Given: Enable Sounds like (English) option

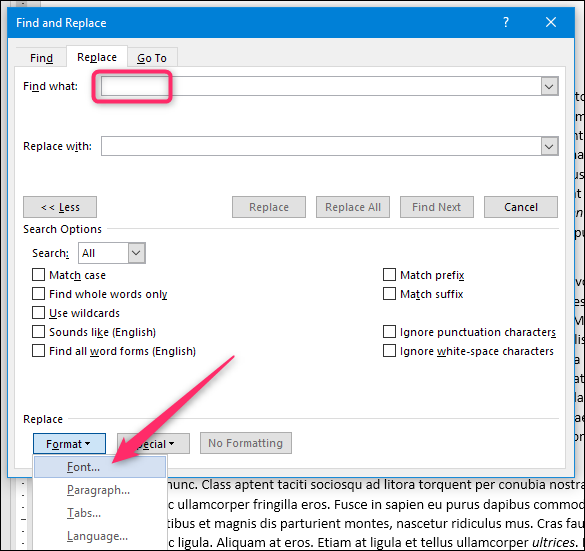Looking at the screenshot, I should pos(38,332).
